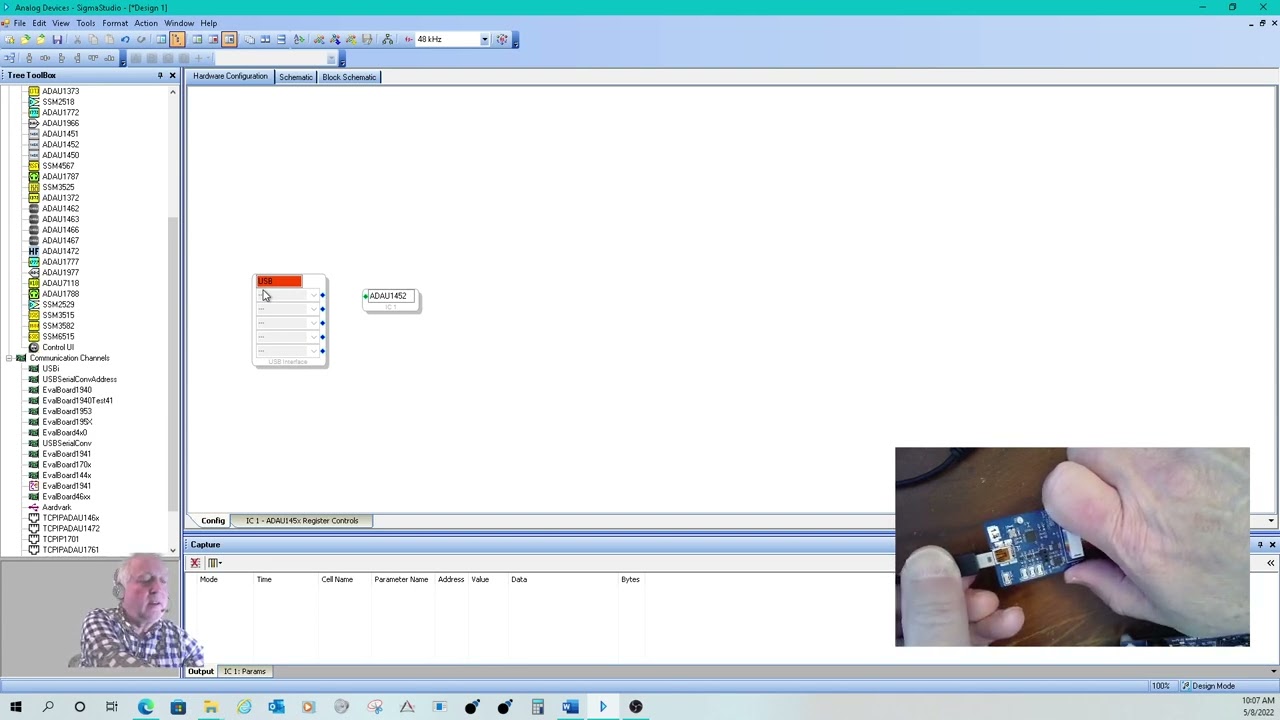Toggle pin on Tree ToolBox panel
Viewport: 1280px width, 720px height.
click(160, 76)
